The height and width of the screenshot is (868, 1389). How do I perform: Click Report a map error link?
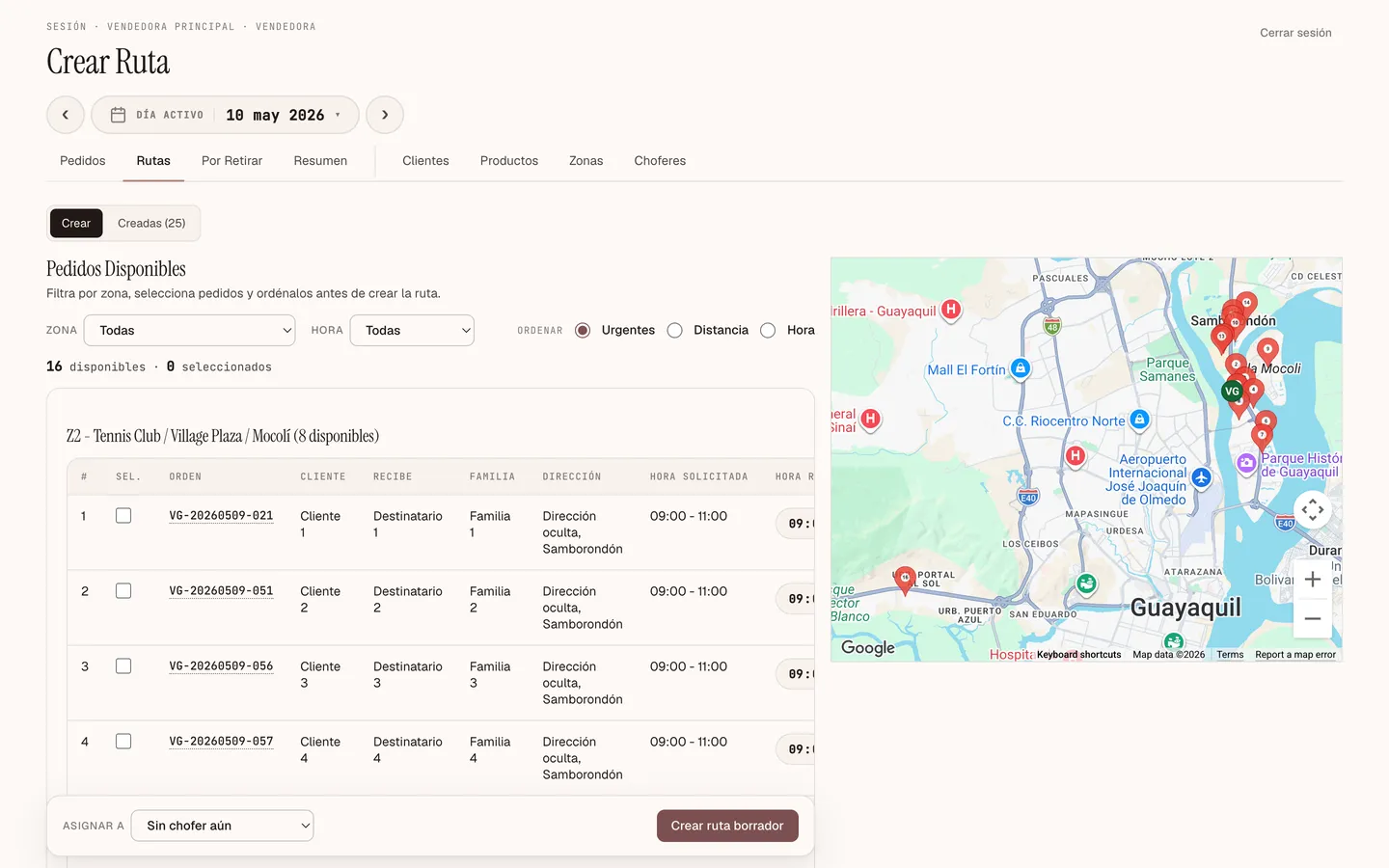[x=1295, y=655]
